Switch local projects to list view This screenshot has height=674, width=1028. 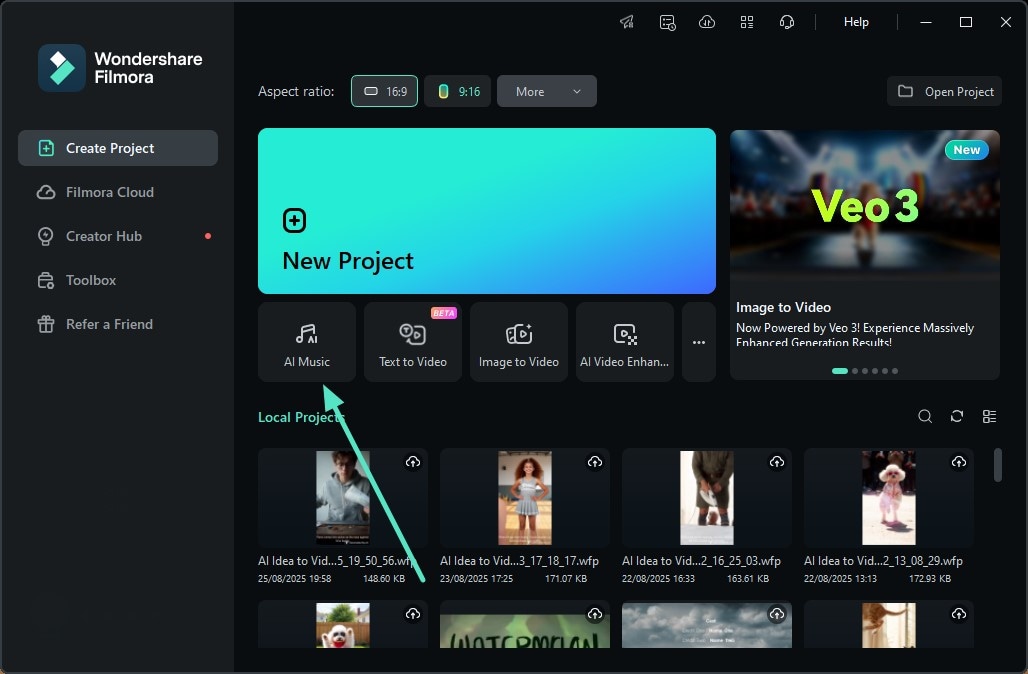click(x=989, y=416)
